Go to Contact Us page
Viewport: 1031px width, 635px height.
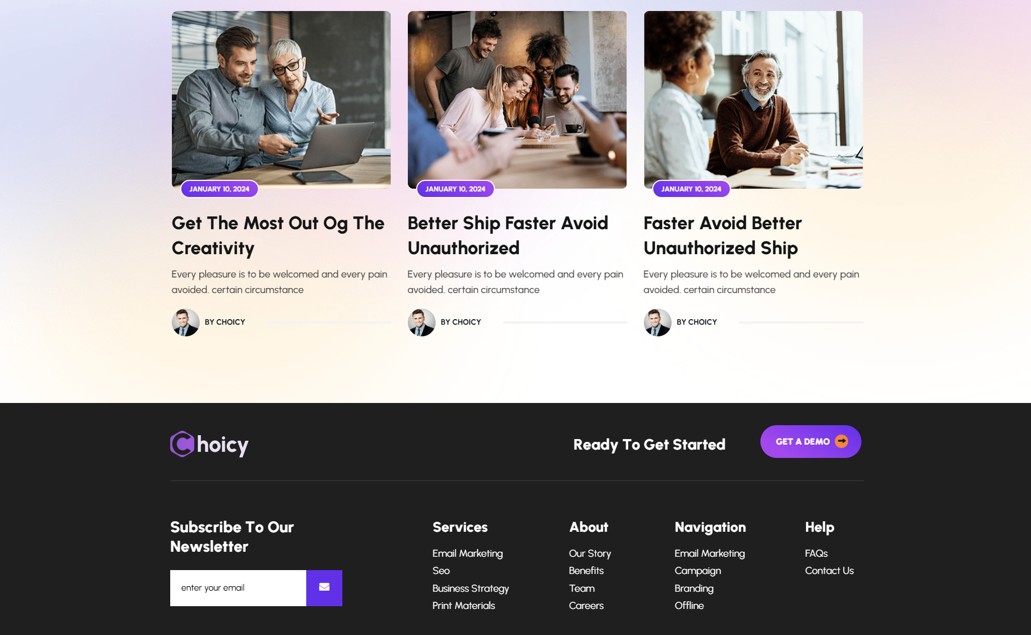[829, 571]
